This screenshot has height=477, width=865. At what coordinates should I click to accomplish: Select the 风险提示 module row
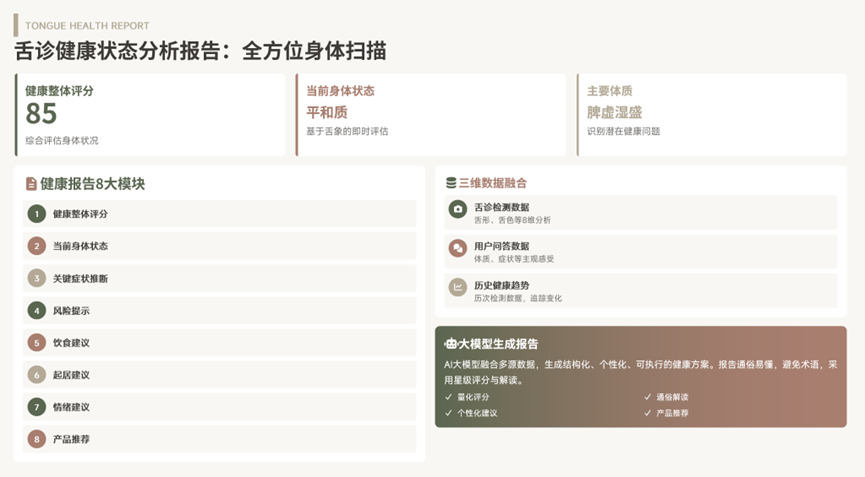(220, 311)
